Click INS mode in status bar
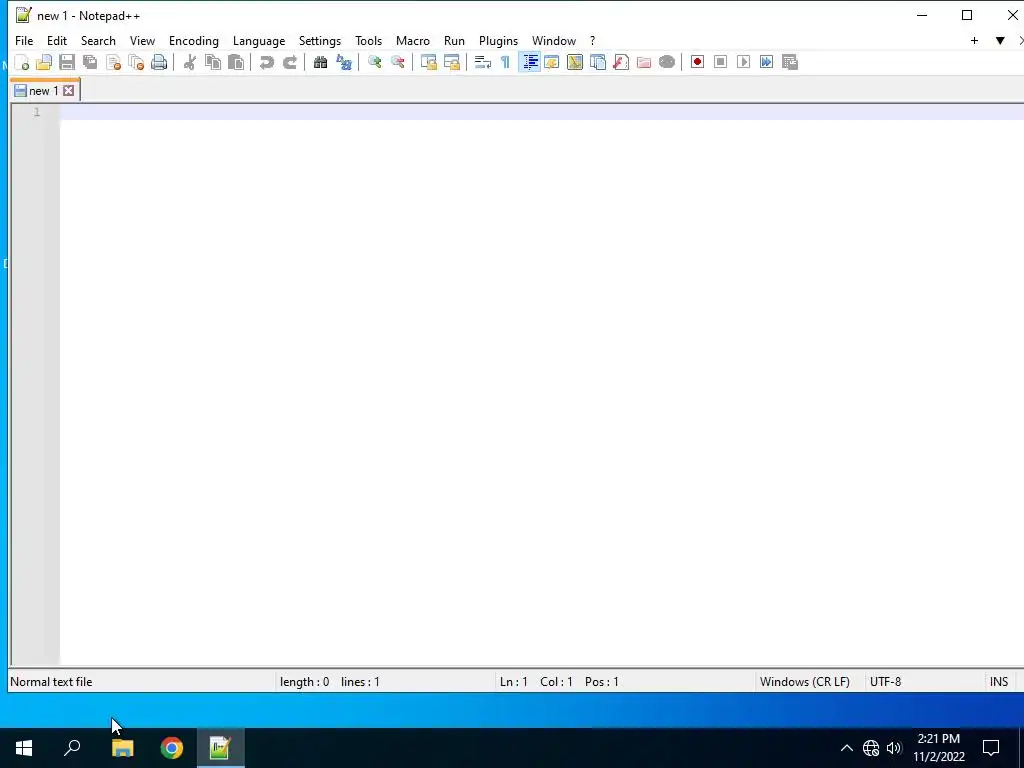 pyautogui.click(x=999, y=682)
